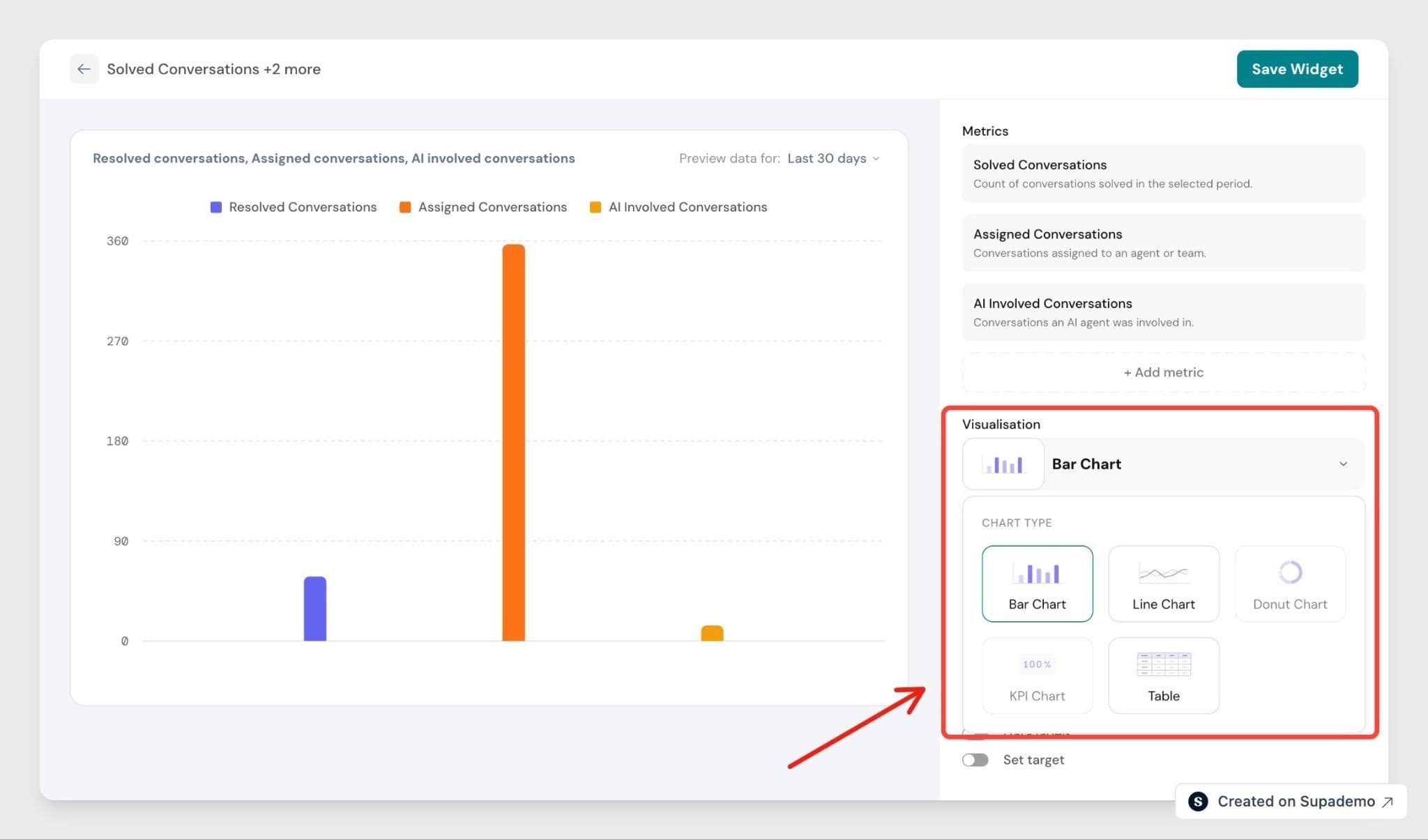Image resolution: width=1428 pixels, height=840 pixels.
Task: Choose the Table chart type icon
Action: click(1164, 664)
